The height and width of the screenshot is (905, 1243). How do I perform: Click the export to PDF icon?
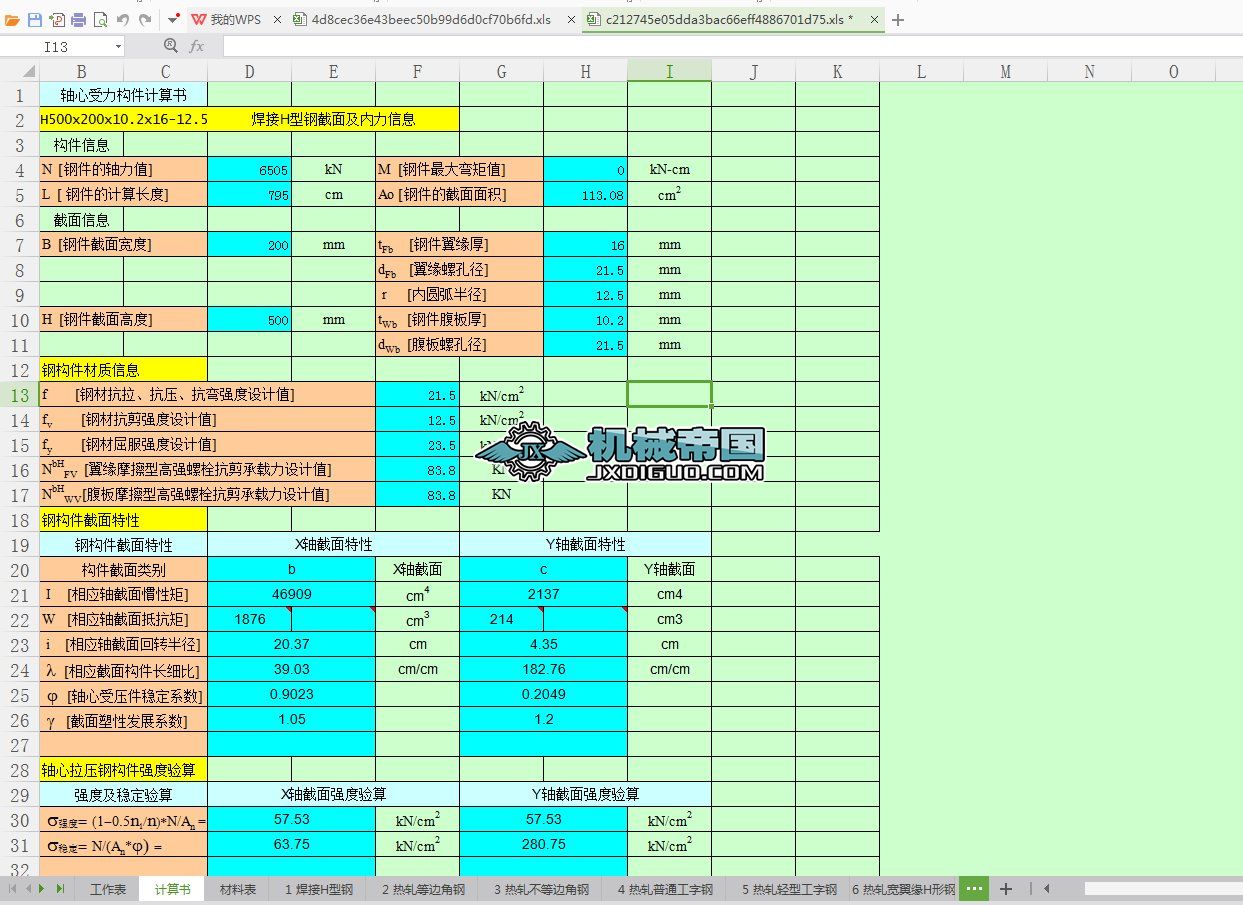tap(57, 19)
